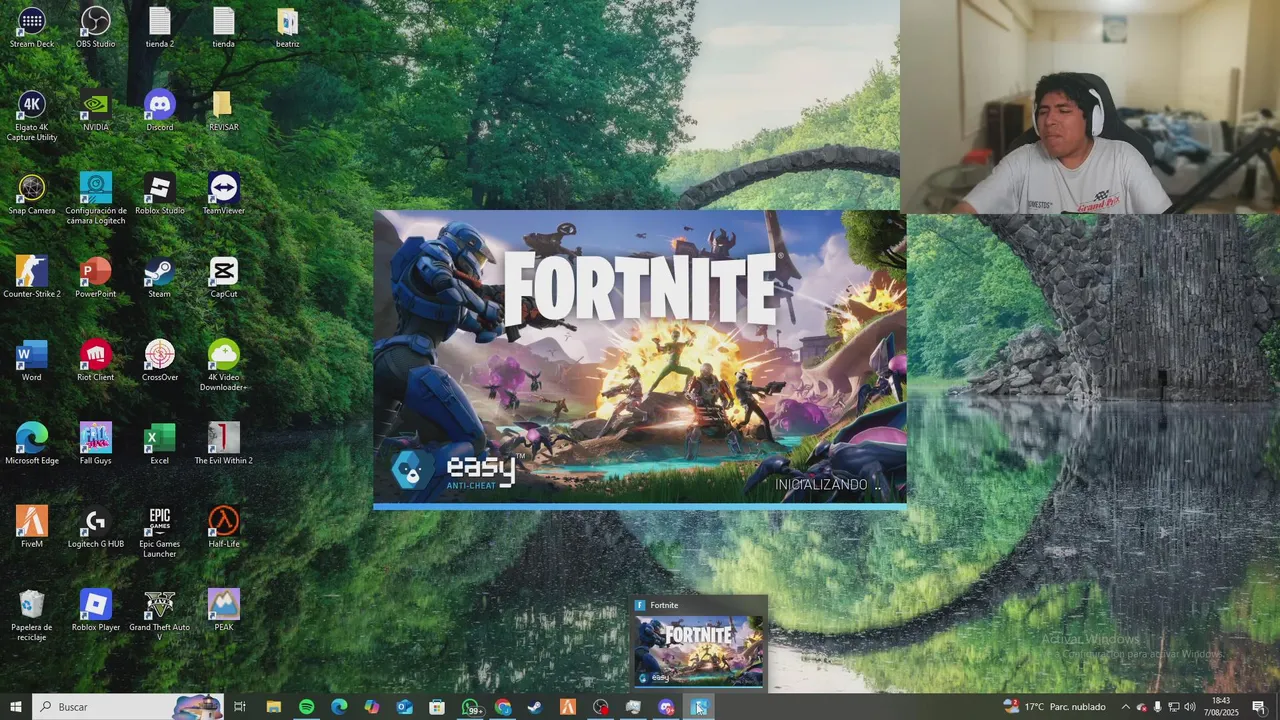Select the tienda text file icon
The width and height of the screenshot is (1280, 720).
(x=224, y=28)
